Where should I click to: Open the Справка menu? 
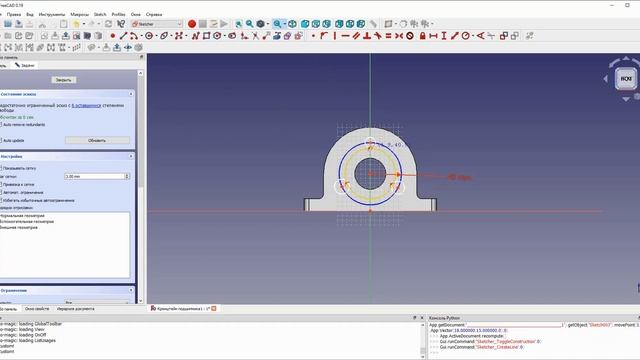click(154, 14)
